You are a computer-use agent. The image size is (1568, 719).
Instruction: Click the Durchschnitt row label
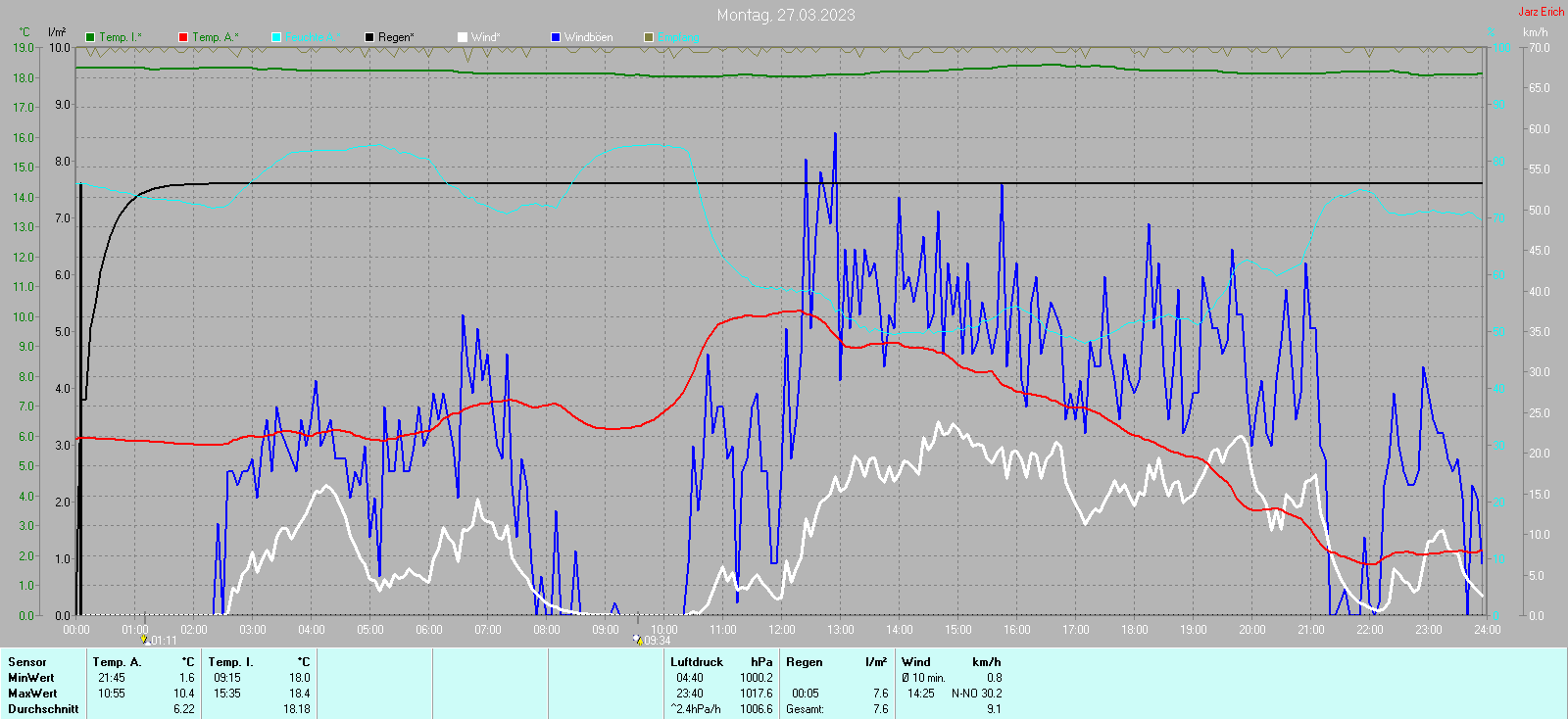click(43, 709)
